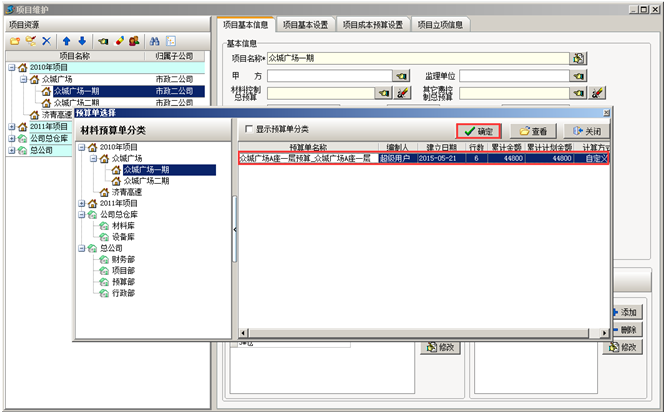Click the blue down arrow icon
The image size is (664, 413).
(82, 41)
